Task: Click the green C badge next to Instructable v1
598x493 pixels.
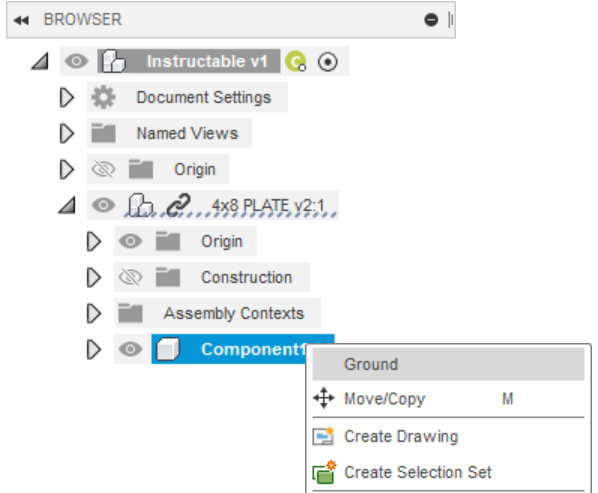Action: [296, 61]
